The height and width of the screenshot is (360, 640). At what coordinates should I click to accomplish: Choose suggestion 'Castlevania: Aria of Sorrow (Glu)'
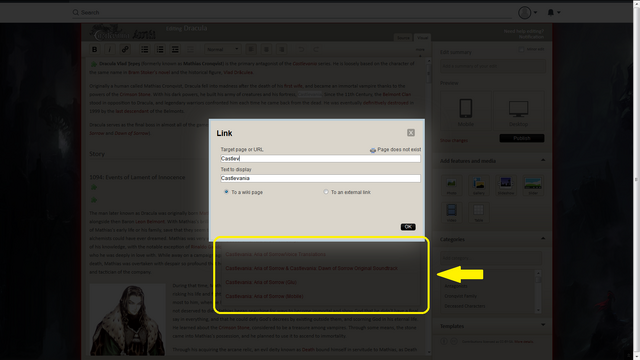coord(261,282)
